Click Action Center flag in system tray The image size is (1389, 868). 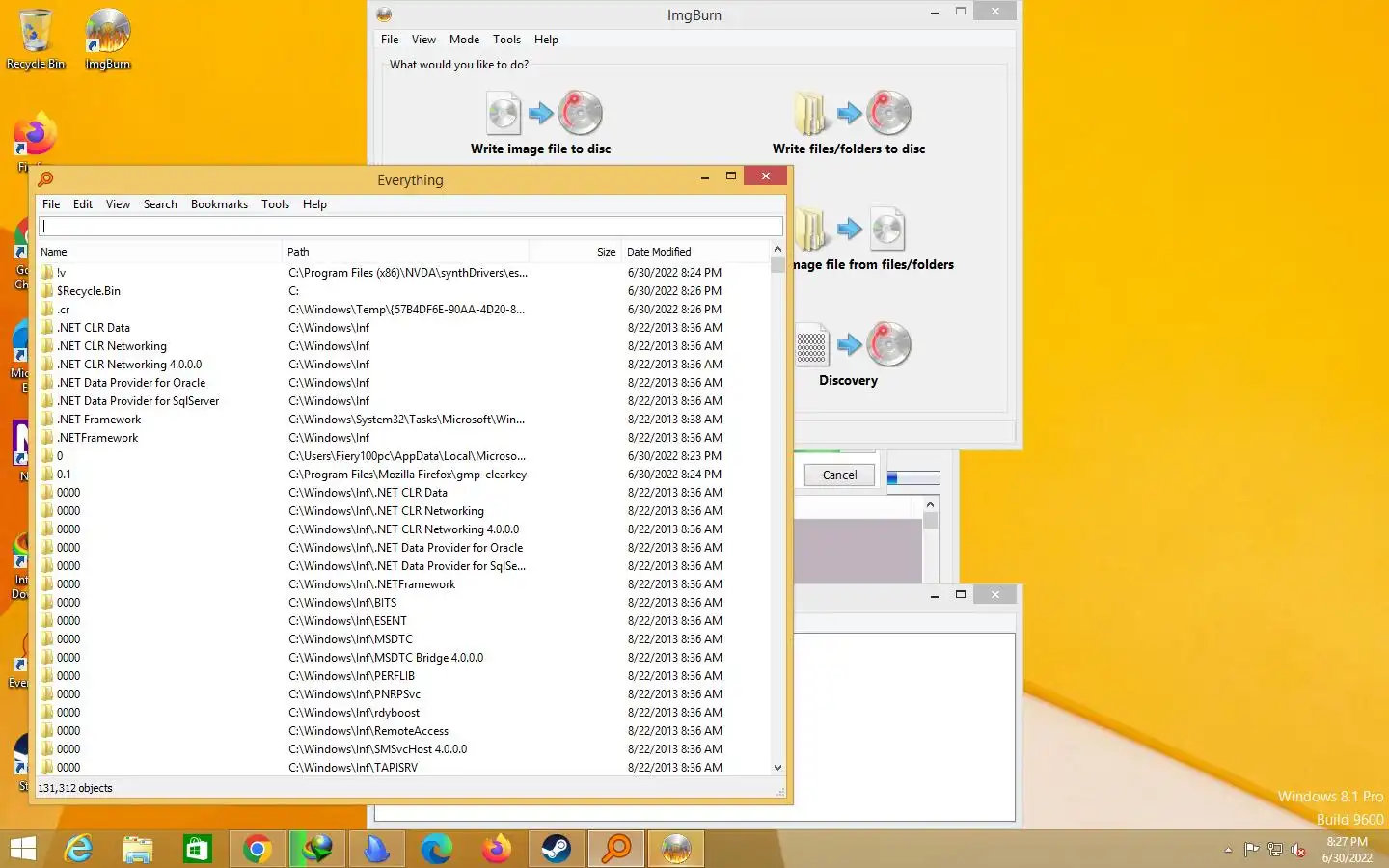pos(1251,850)
